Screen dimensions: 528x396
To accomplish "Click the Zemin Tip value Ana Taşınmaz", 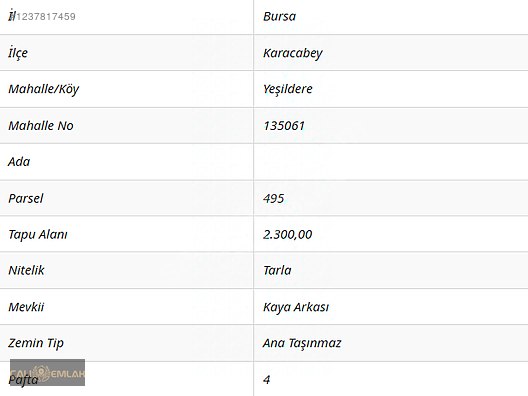I will point(302,343).
